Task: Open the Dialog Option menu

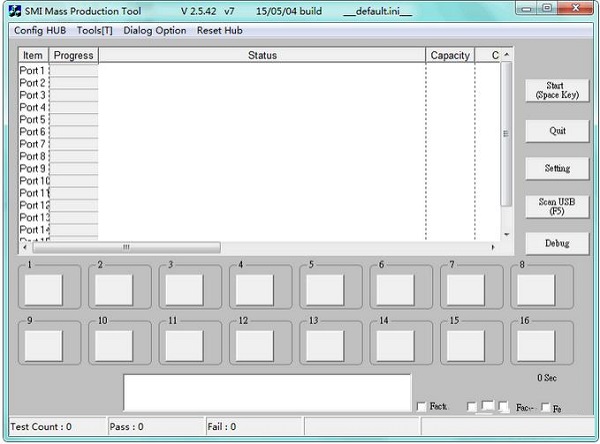Action: click(x=155, y=31)
